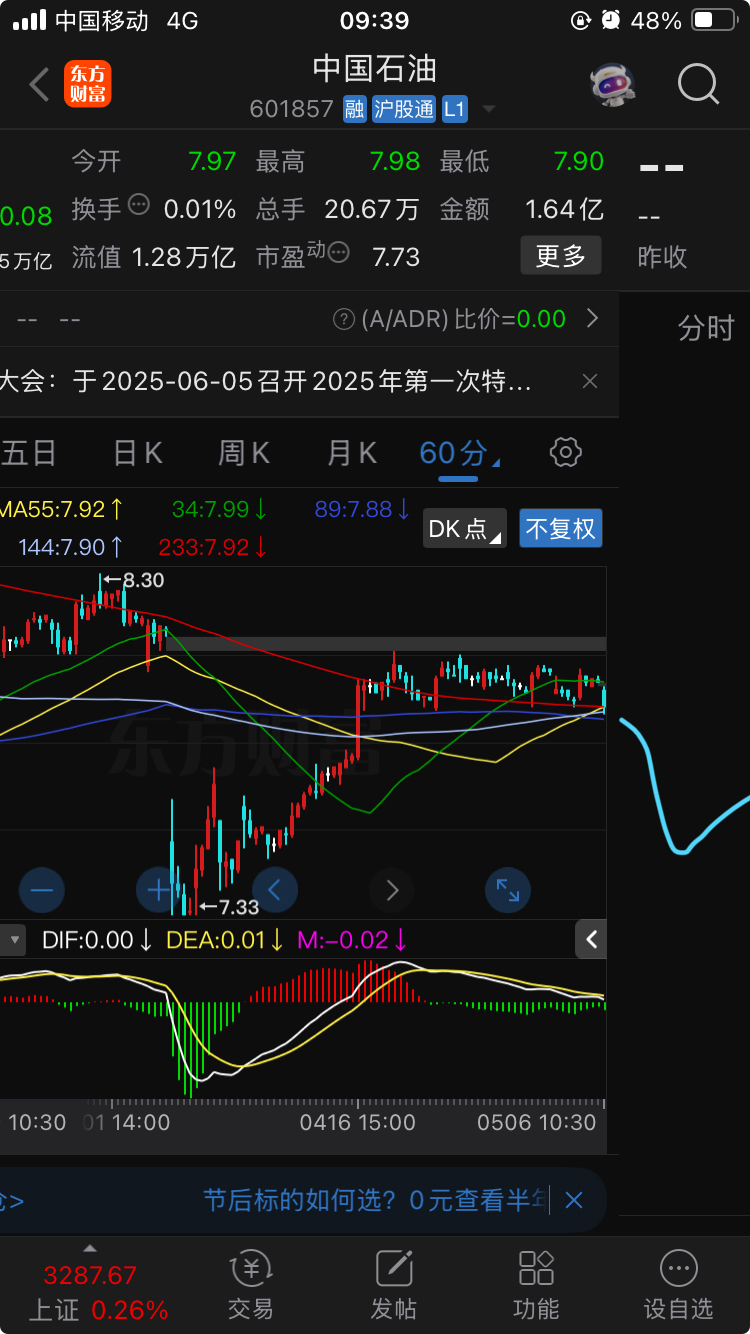
Task: Show more quote data via 更多
Action: (x=560, y=256)
